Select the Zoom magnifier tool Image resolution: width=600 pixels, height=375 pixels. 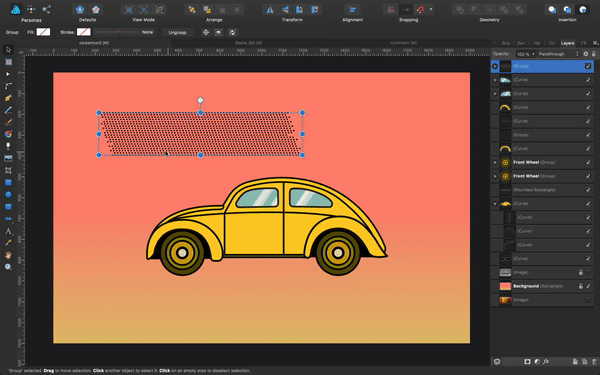pyautogui.click(x=8, y=267)
